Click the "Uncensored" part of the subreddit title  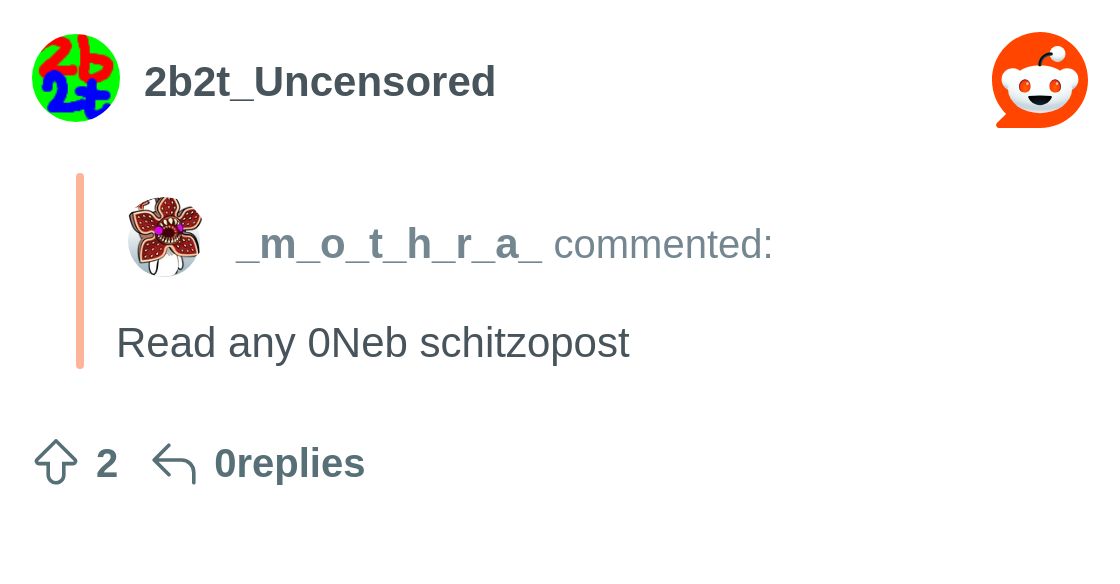(x=375, y=82)
